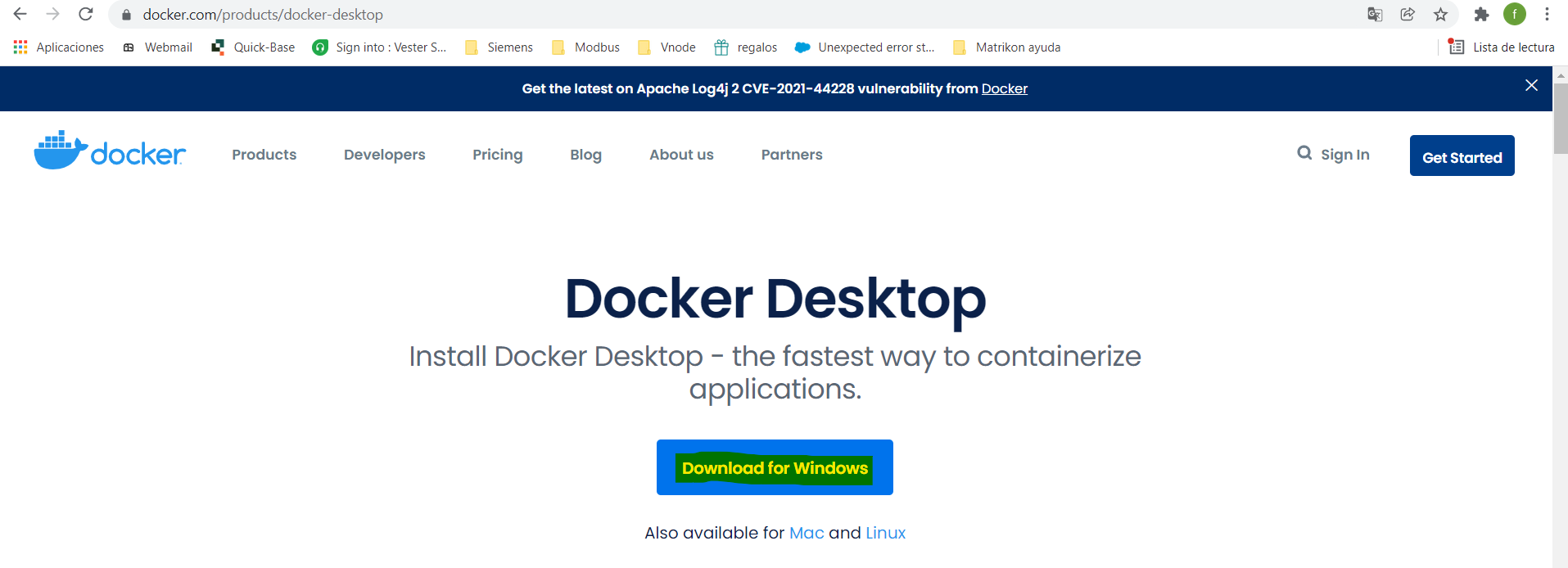The height and width of the screenshot is (568, 1568).
Task: Open the Pricing menu item
Action: tap(497, 155)
